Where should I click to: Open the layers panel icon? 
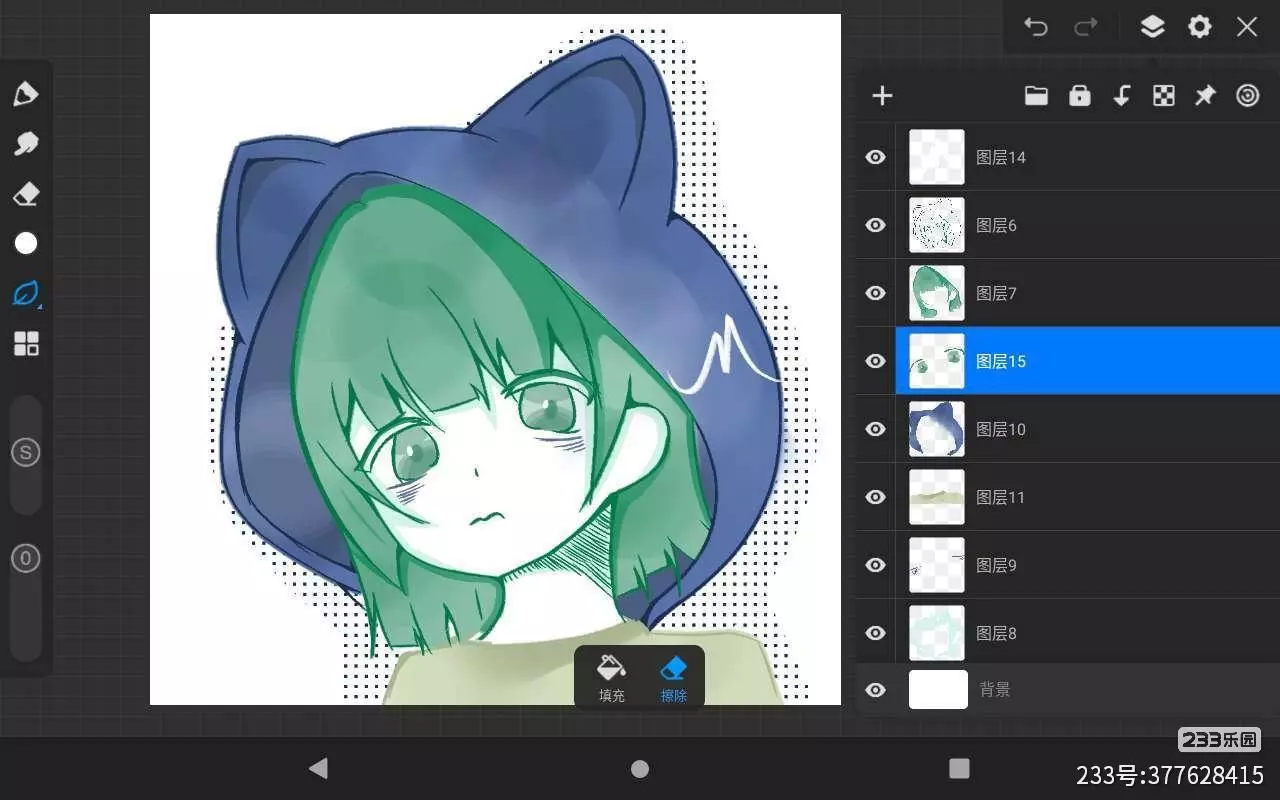coord(1152,27)
